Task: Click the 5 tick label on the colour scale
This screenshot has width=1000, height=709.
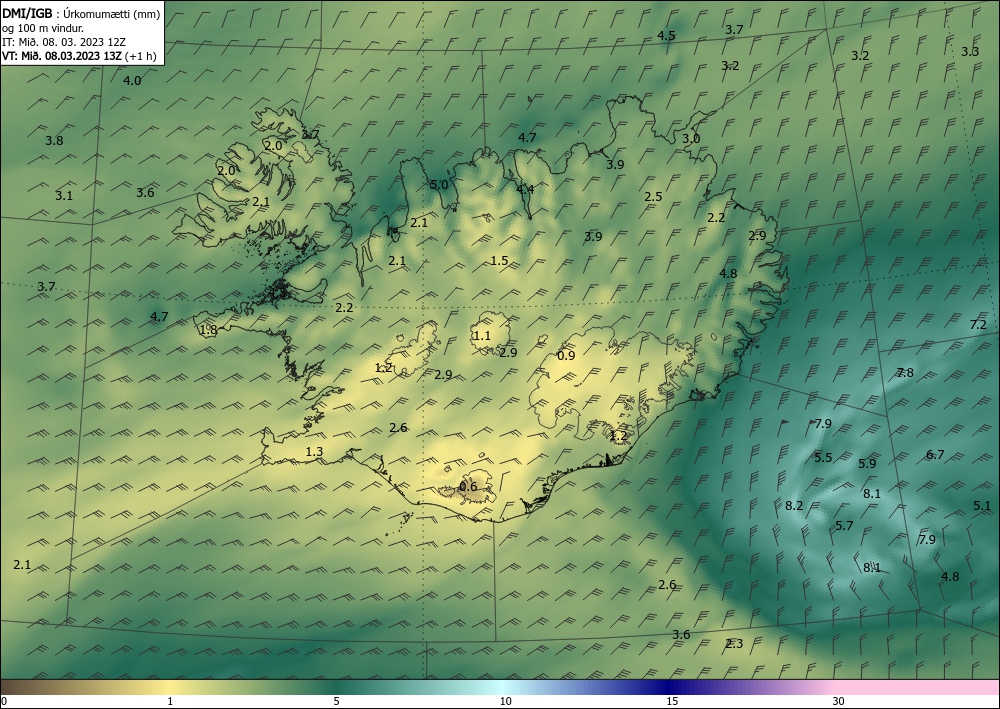Action: tap(337, 701)
